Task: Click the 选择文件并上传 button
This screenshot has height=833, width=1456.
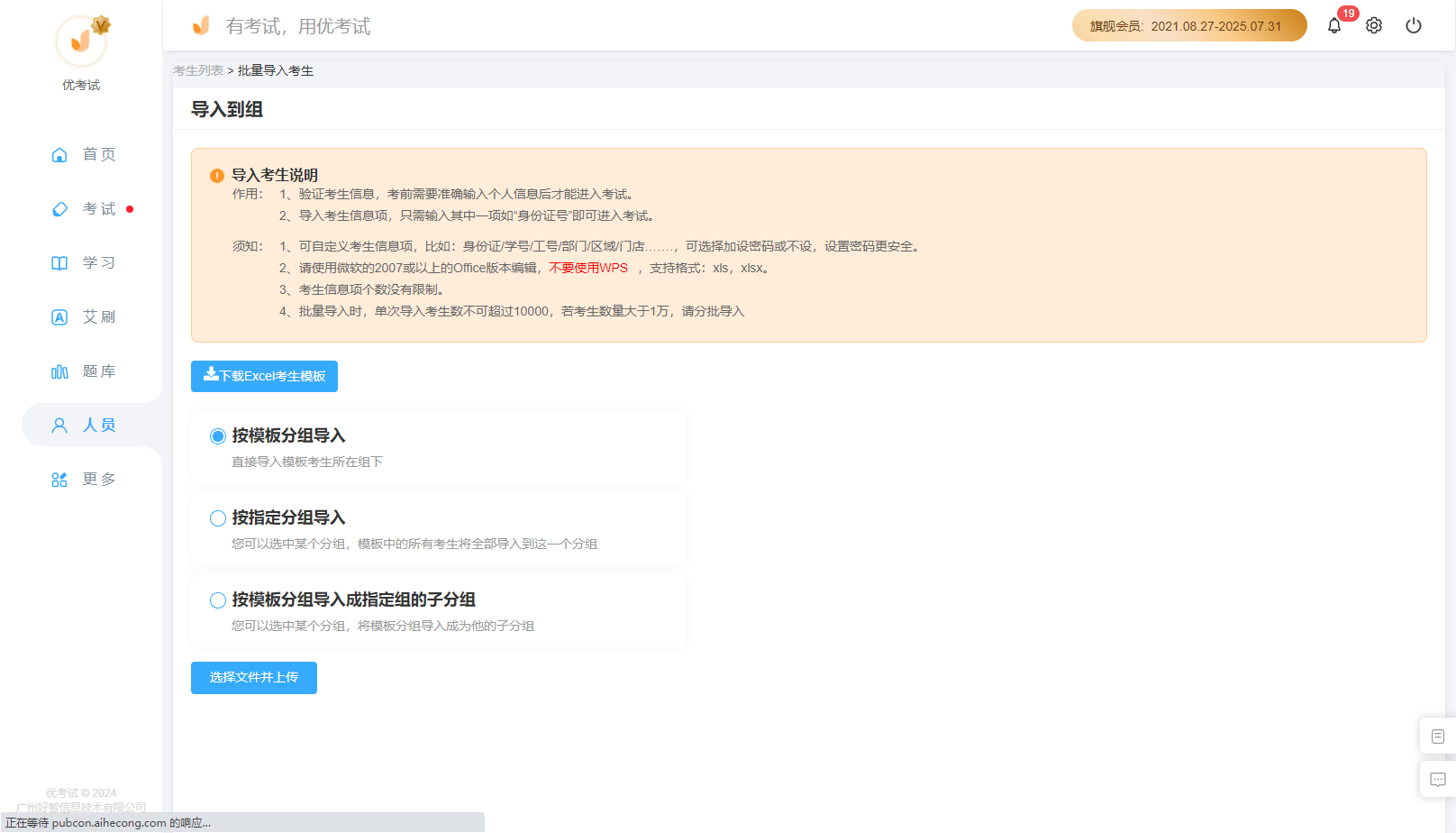Action: click(x=254, y=677)
